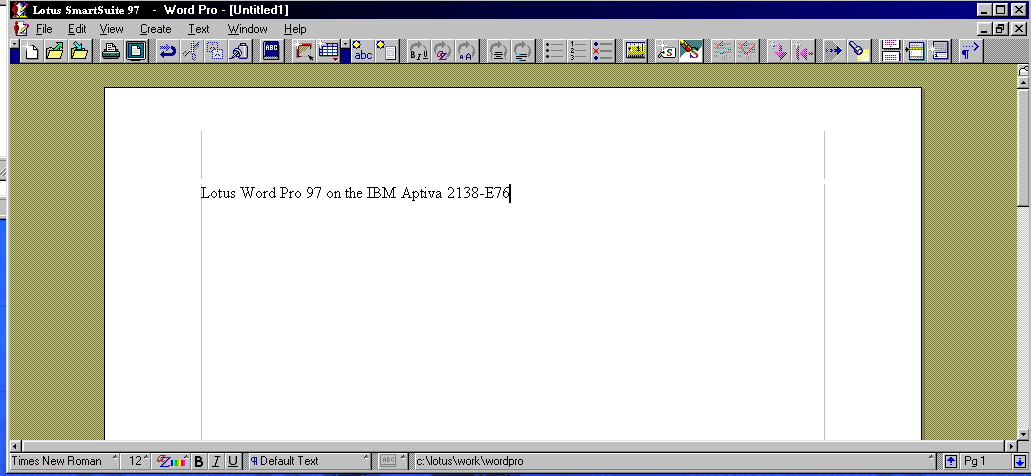Screen dimensions: 1031x476
Task: Click the Undo arrow icon
Action: [167, 51]
